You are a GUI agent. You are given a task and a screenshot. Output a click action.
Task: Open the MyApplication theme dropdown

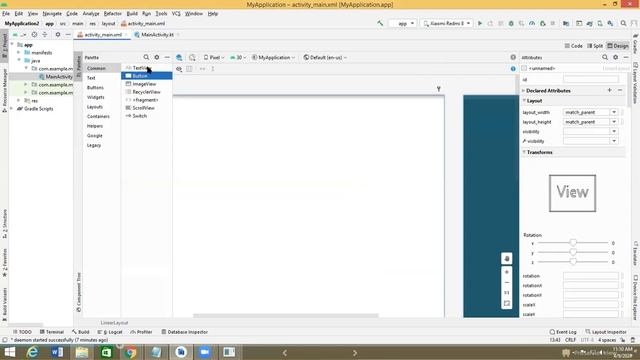click(x=273, y=58)
